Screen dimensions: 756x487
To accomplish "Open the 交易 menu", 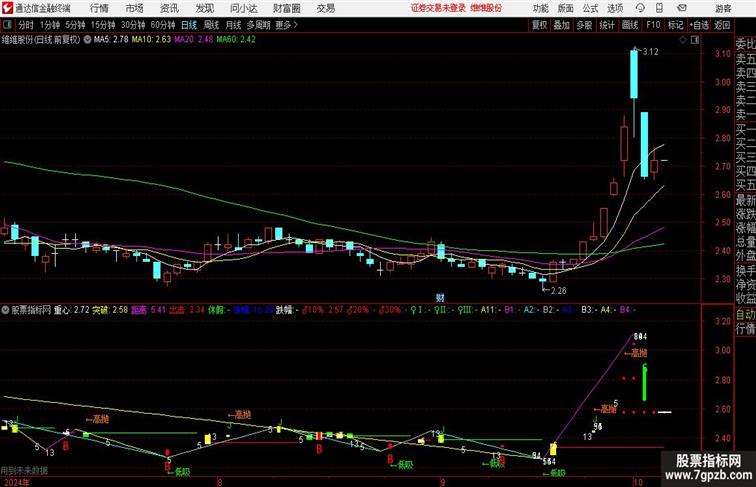I will tap(325, 8).
